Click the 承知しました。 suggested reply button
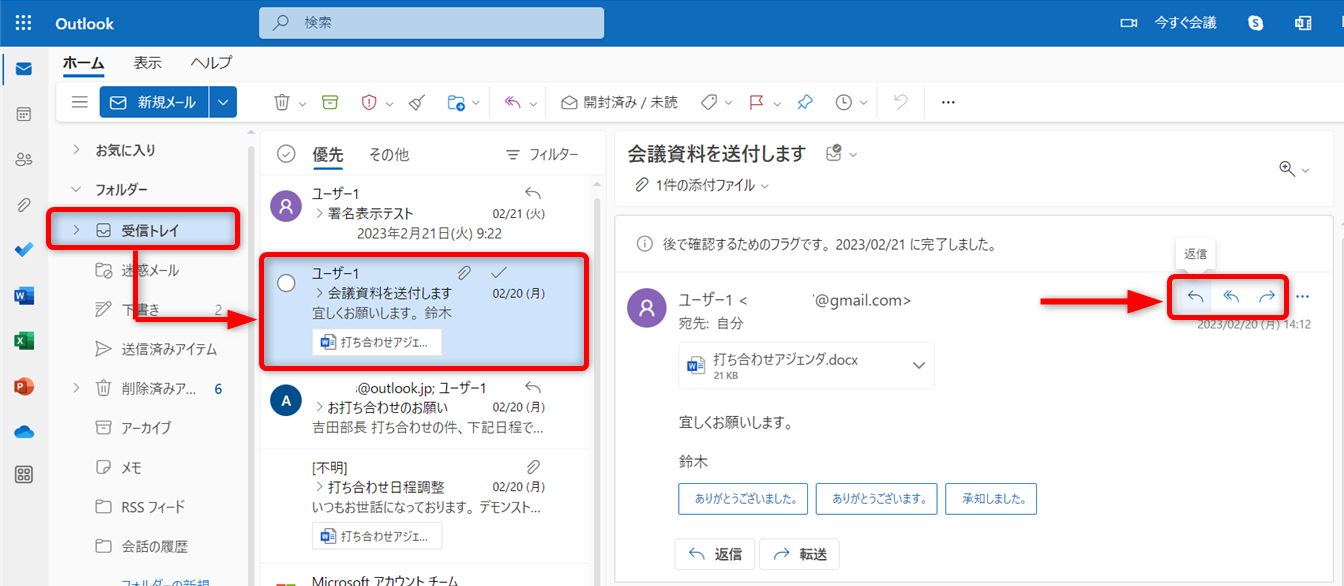The image size is (1344, 586). [991, 498]
